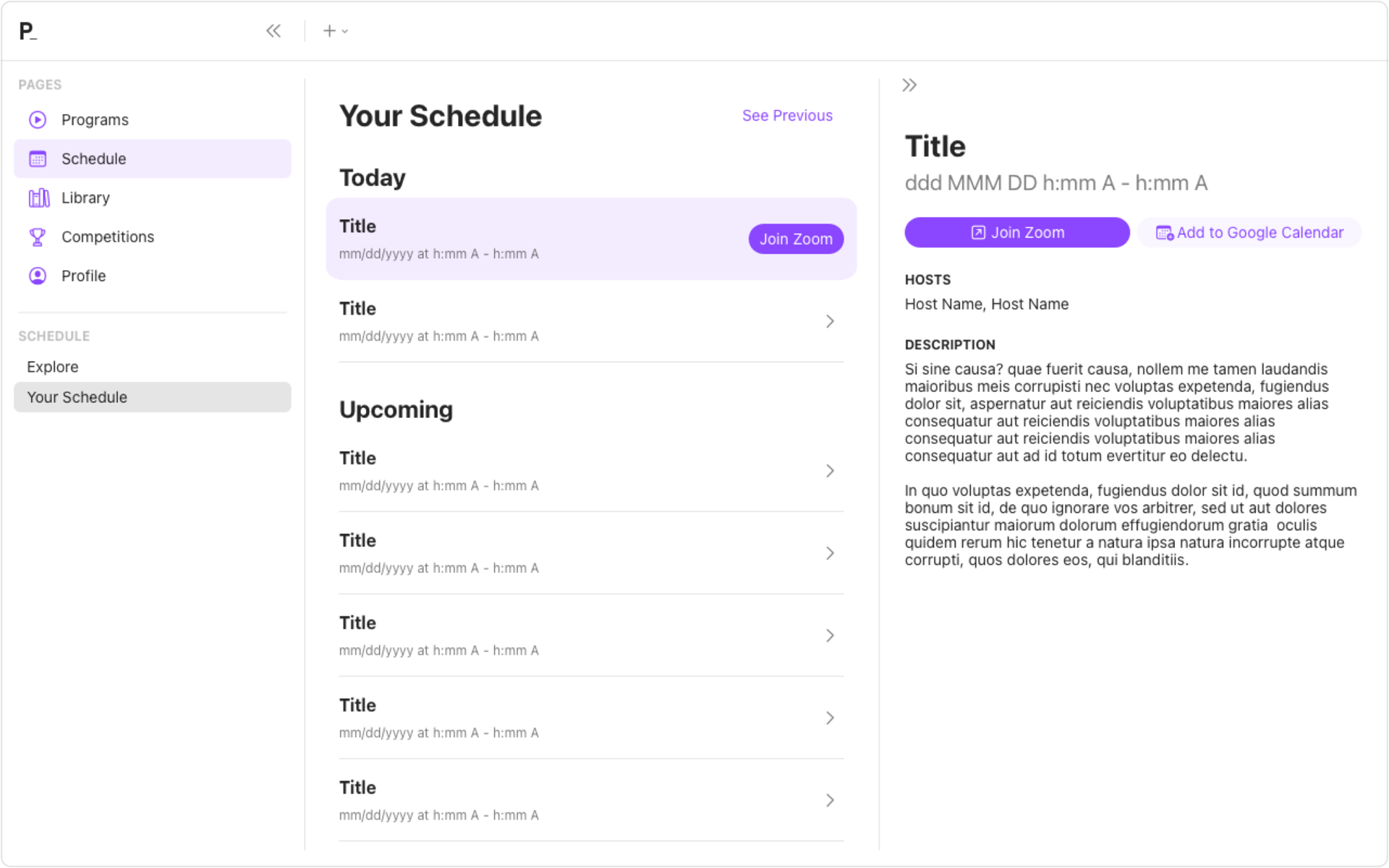The image size is (1389, 868).
Task: Select Your Schedule sidebar item
Action: point(153,397)
